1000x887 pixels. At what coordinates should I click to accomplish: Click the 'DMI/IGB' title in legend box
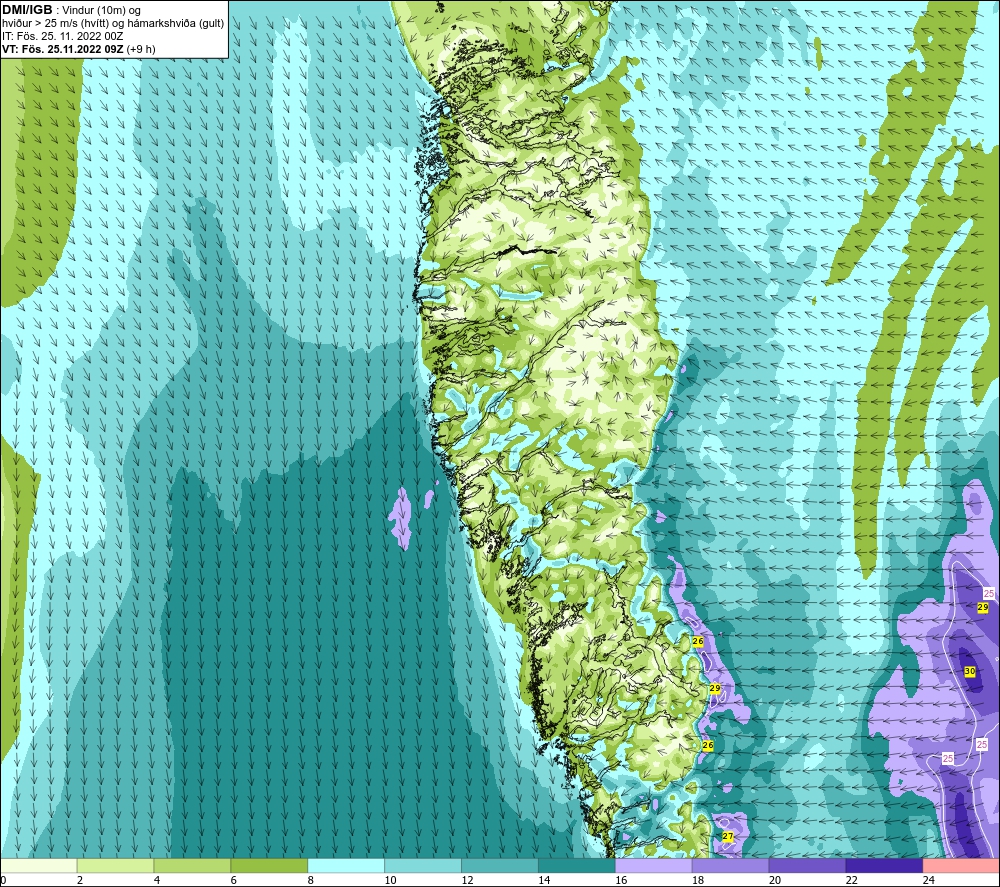click(27, 10)
